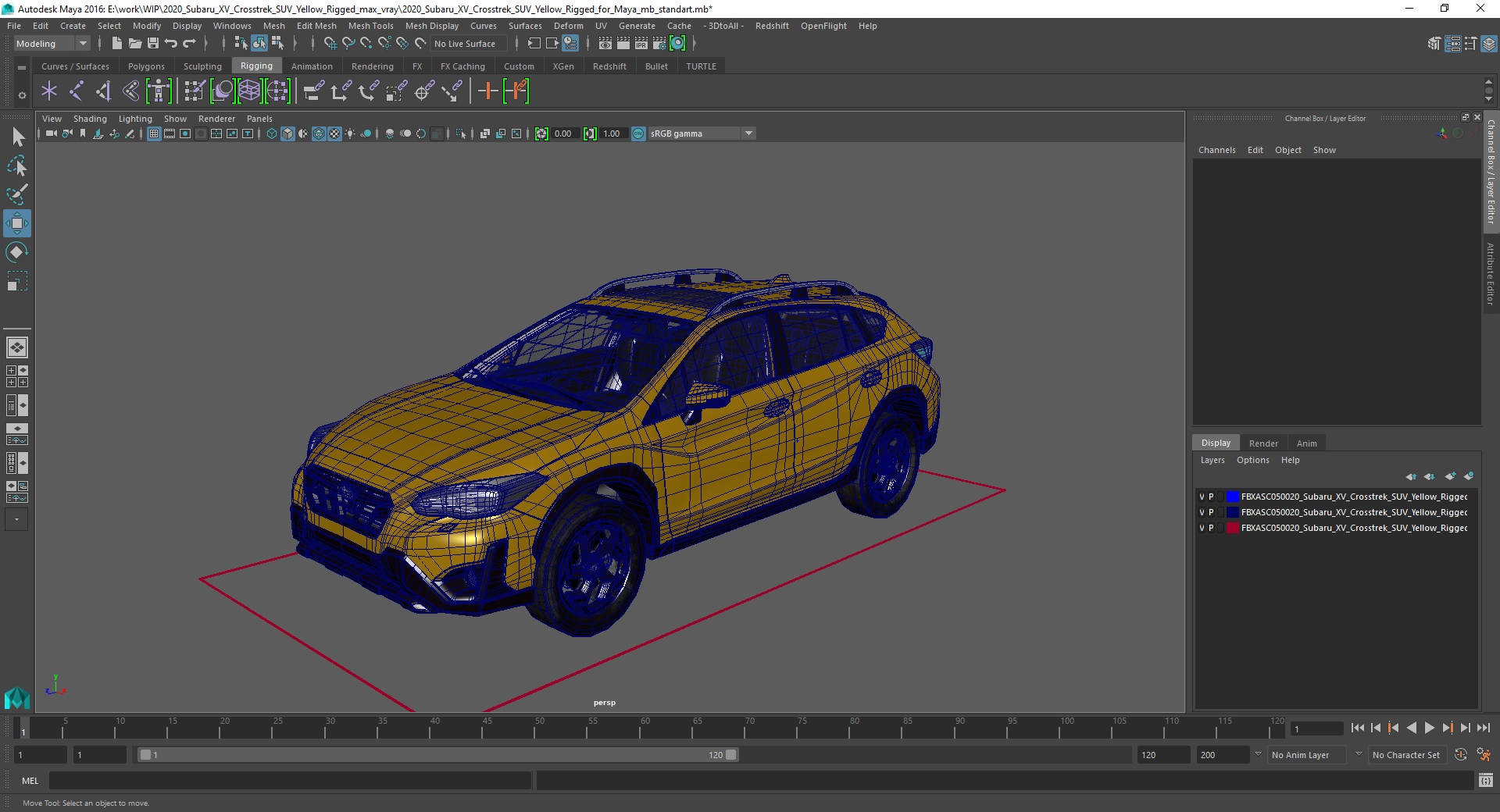Create a new empty display layer
Screen dimensions: 1500x812
[x=1451, y=476]
